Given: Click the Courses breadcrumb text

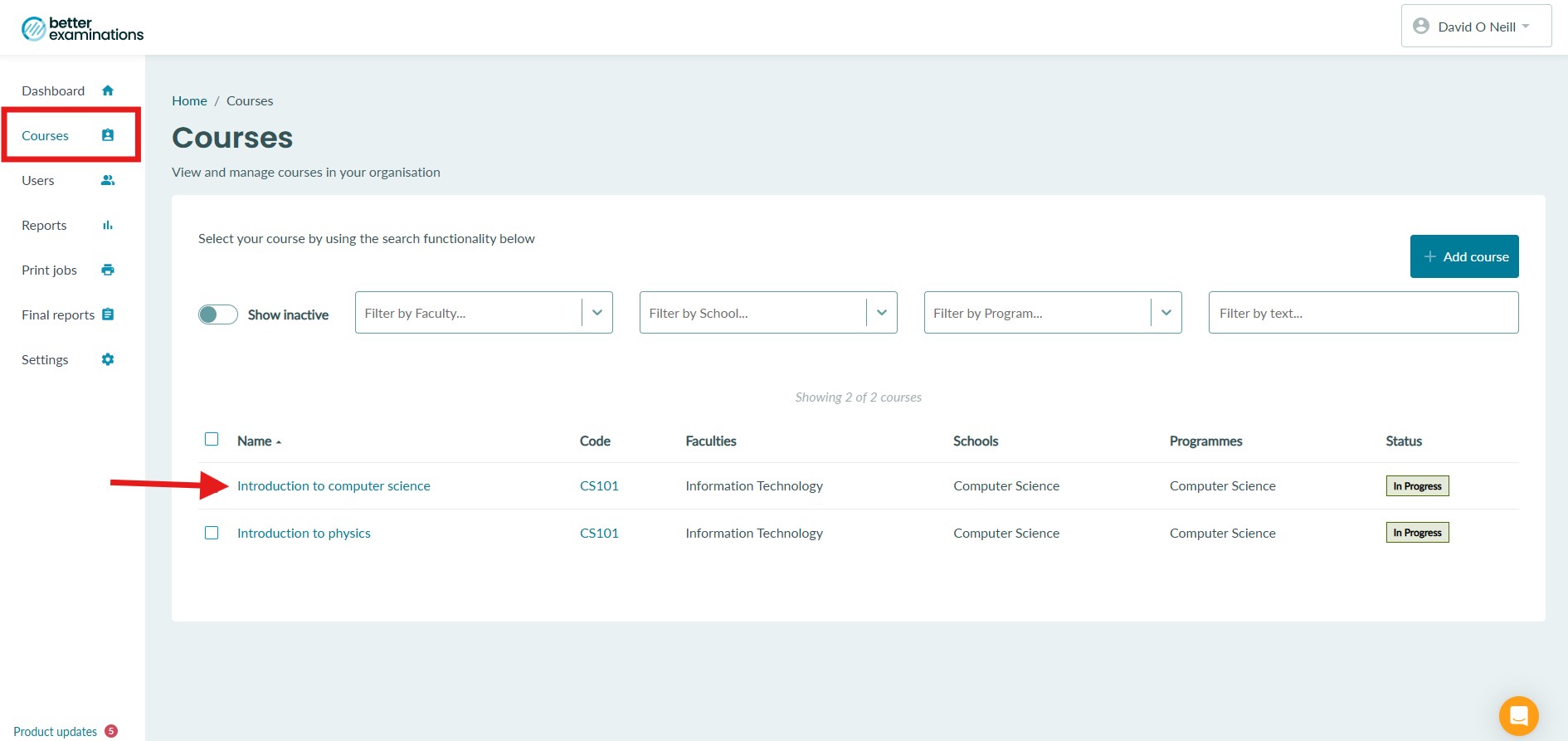Looking at the screenshot, I should 250,100.
